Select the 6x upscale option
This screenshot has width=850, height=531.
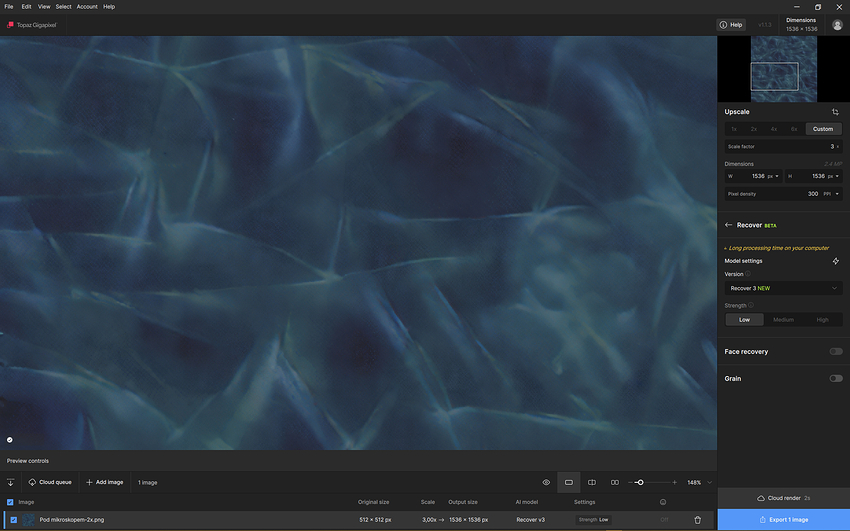pyautogui.click(x=794, y=129)
